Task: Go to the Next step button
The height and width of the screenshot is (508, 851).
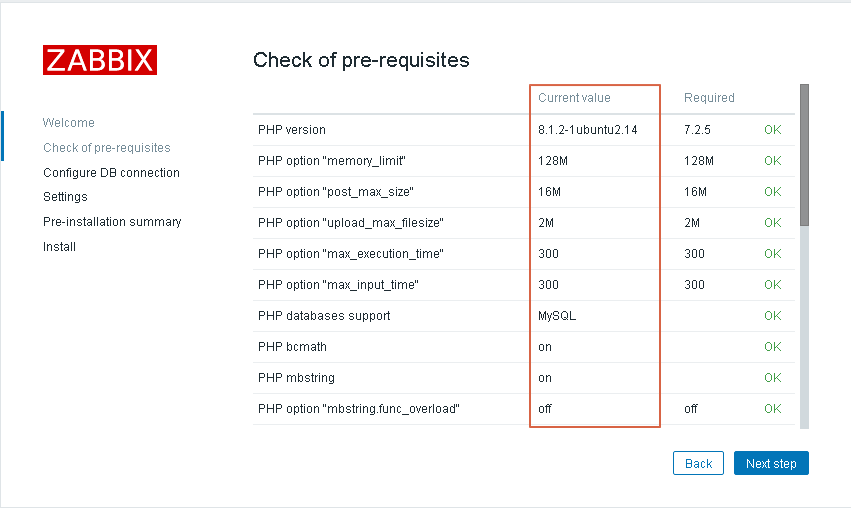Action: 771,463
